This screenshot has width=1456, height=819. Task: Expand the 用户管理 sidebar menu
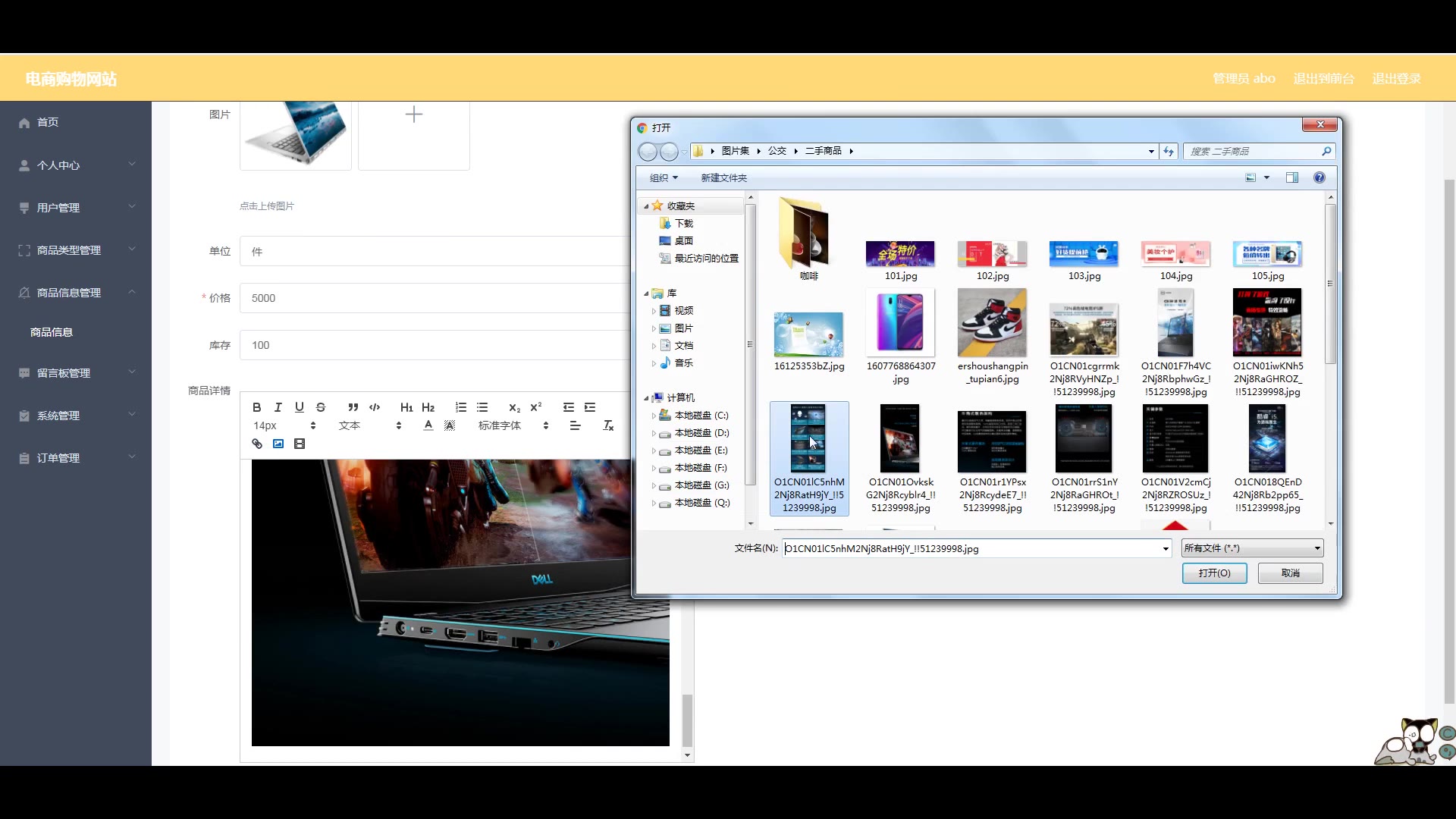pos(76,207)
